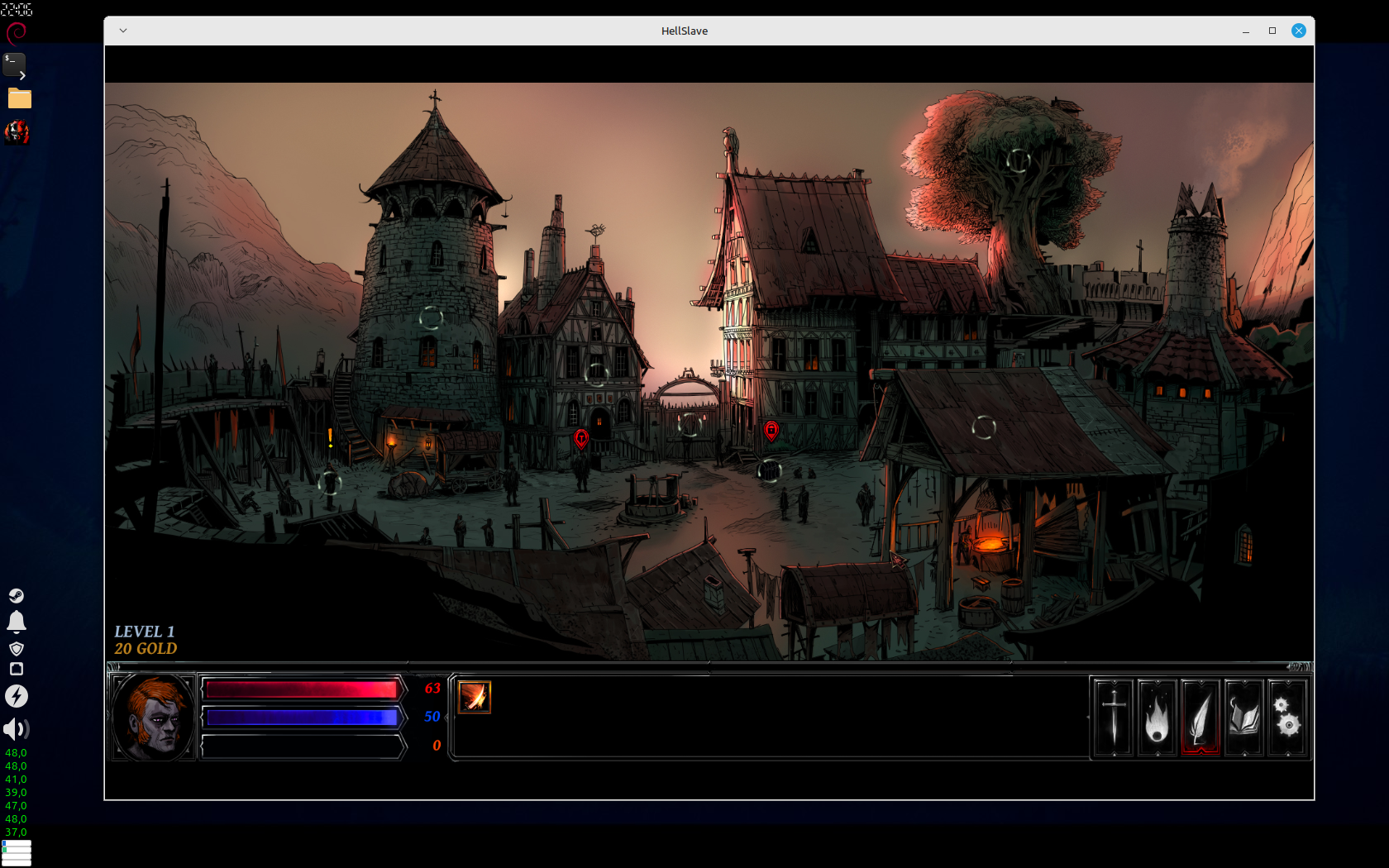Open the notifications bell icon
The image size is (1389, 868).
point(16,622)
